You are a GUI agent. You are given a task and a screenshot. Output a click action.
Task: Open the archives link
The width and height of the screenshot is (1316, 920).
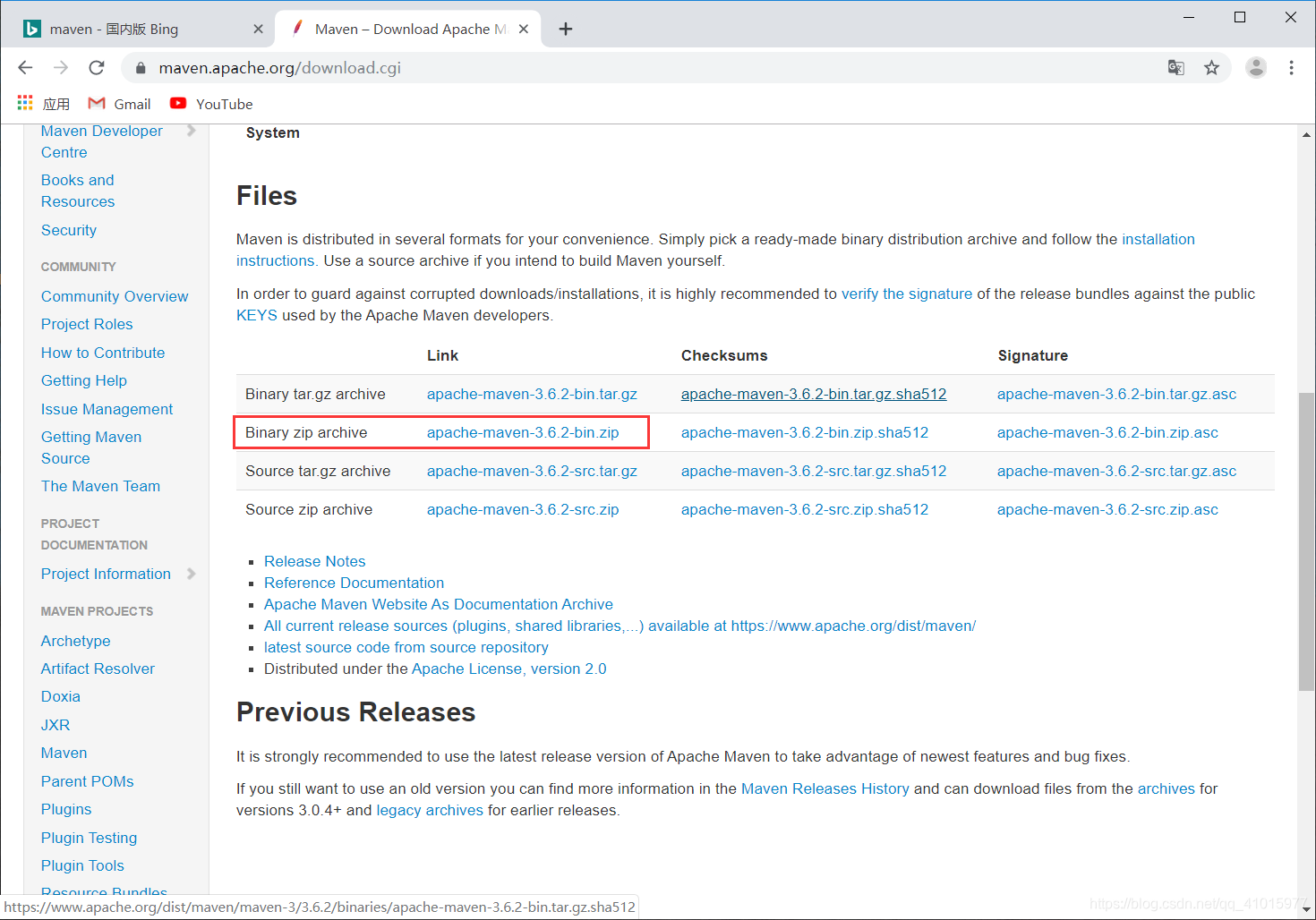coord(1166,788)
